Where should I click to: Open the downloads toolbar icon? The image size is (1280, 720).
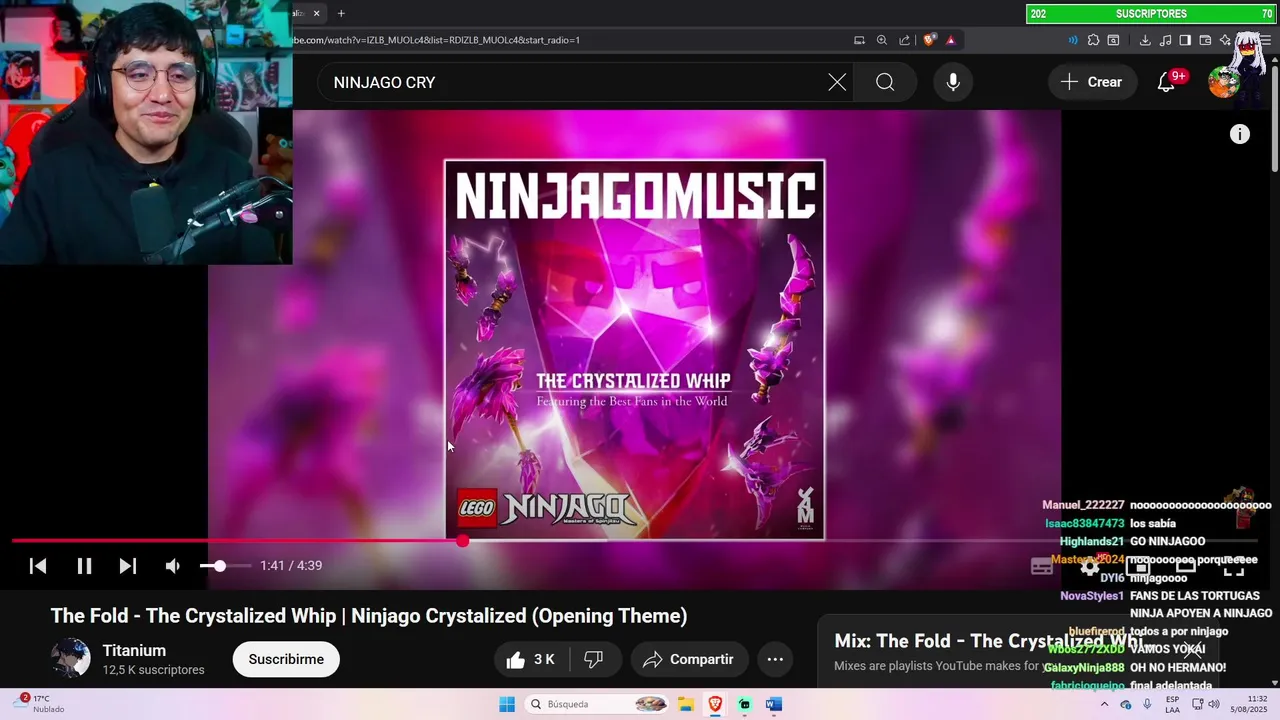point(1145,40)
